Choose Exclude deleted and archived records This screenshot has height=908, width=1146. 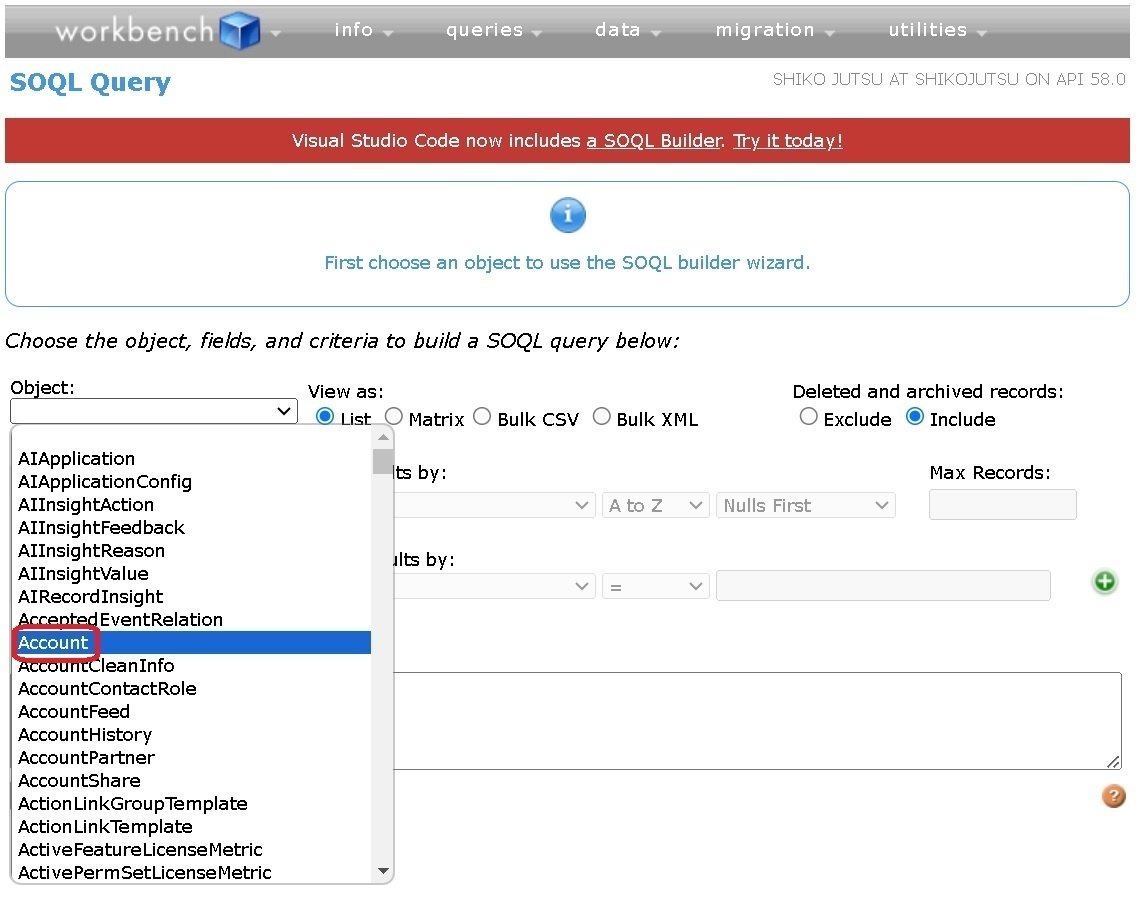tap(808, 417)
